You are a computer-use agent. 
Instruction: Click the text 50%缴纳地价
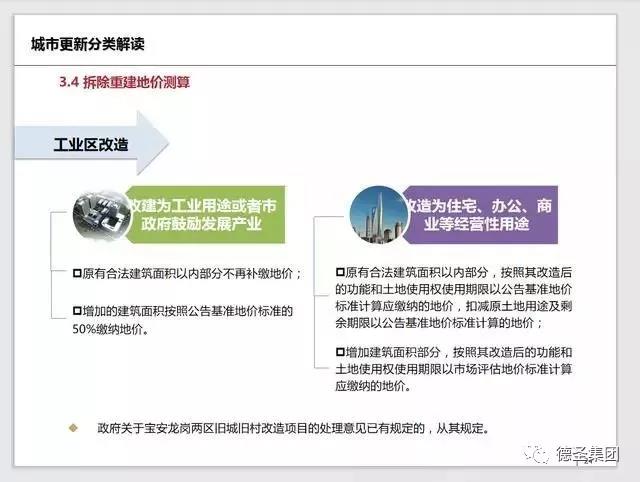pos(111,329)
